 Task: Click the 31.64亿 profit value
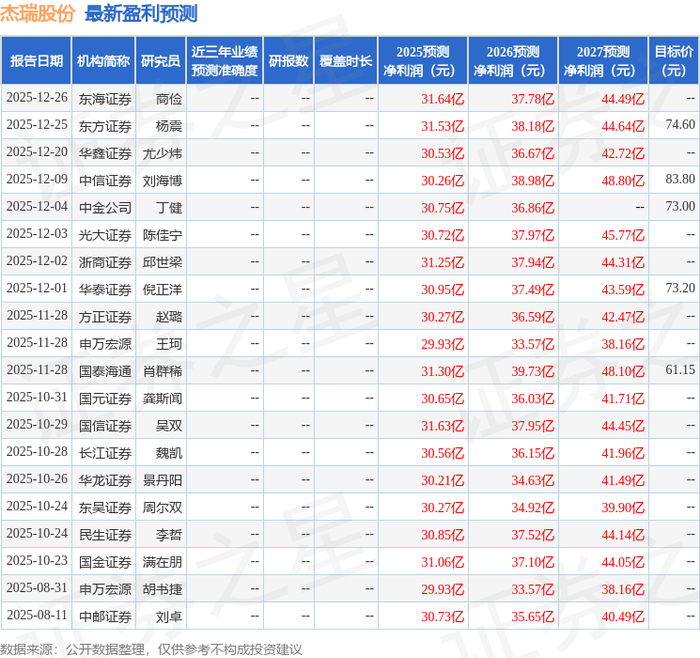click(x=442, y=99)
